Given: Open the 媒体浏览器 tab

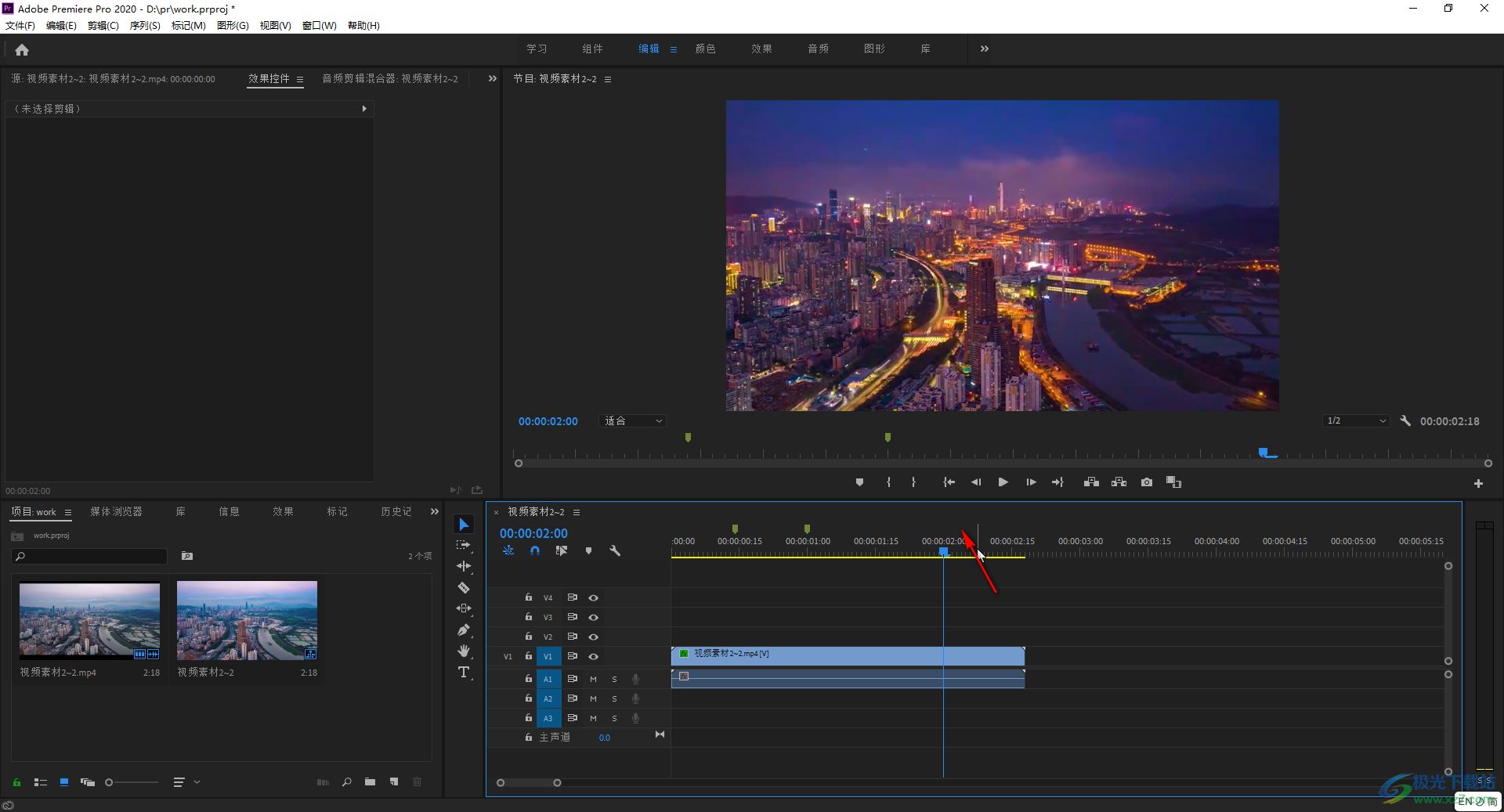Looking at the screenshot, I should point(116,511).
